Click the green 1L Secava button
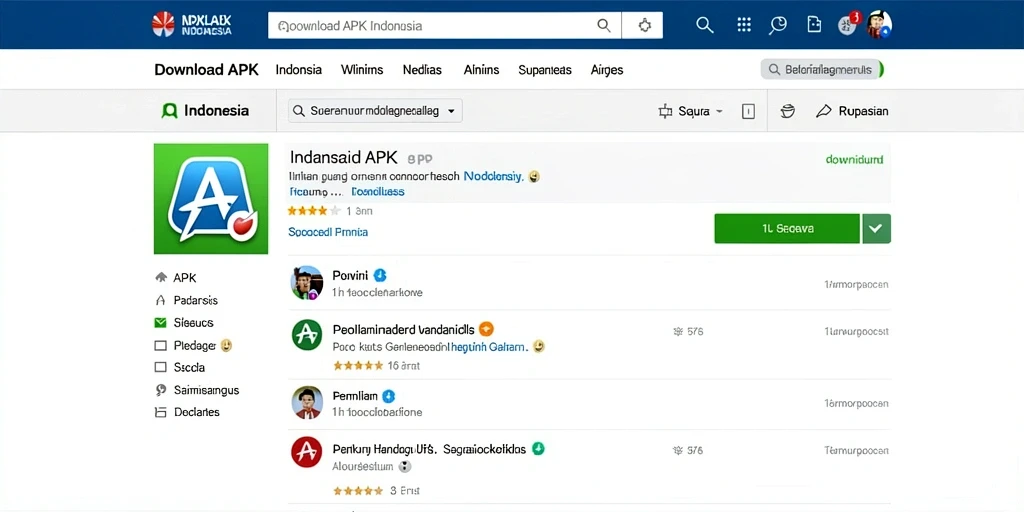This screenshot has height=512, width=1024. pyautogui.click(x=787, y=229)
